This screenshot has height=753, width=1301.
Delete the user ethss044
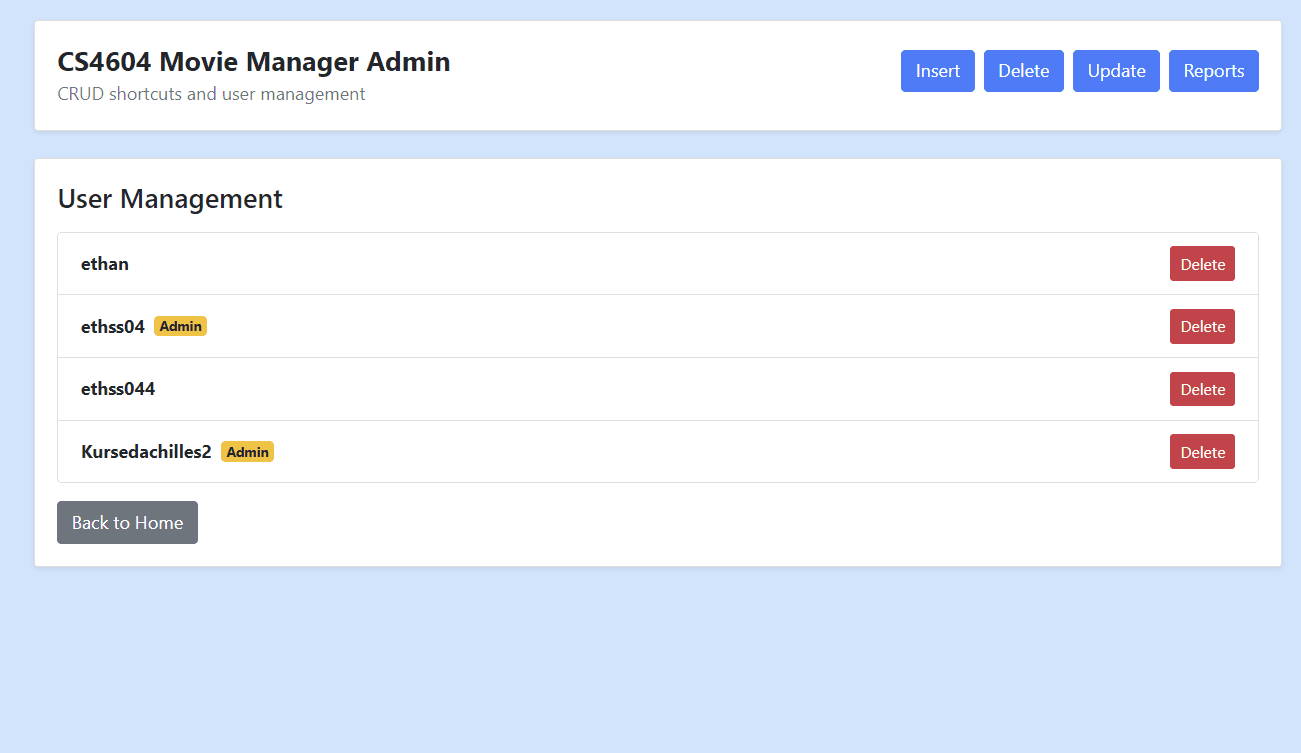click(x=1202, y=388)
